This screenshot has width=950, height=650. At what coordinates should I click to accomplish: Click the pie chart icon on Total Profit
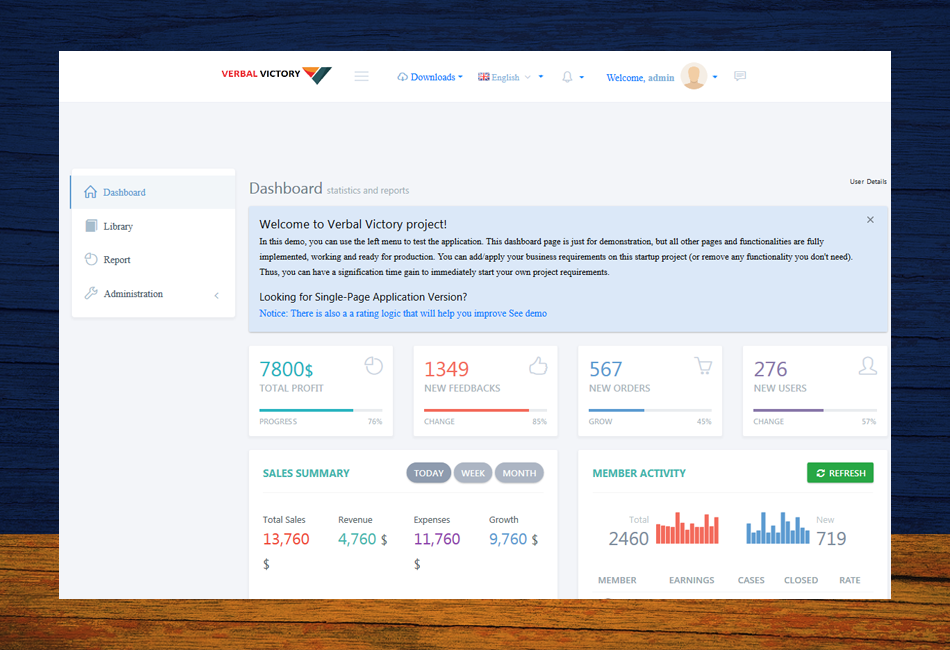click(374, 366)
